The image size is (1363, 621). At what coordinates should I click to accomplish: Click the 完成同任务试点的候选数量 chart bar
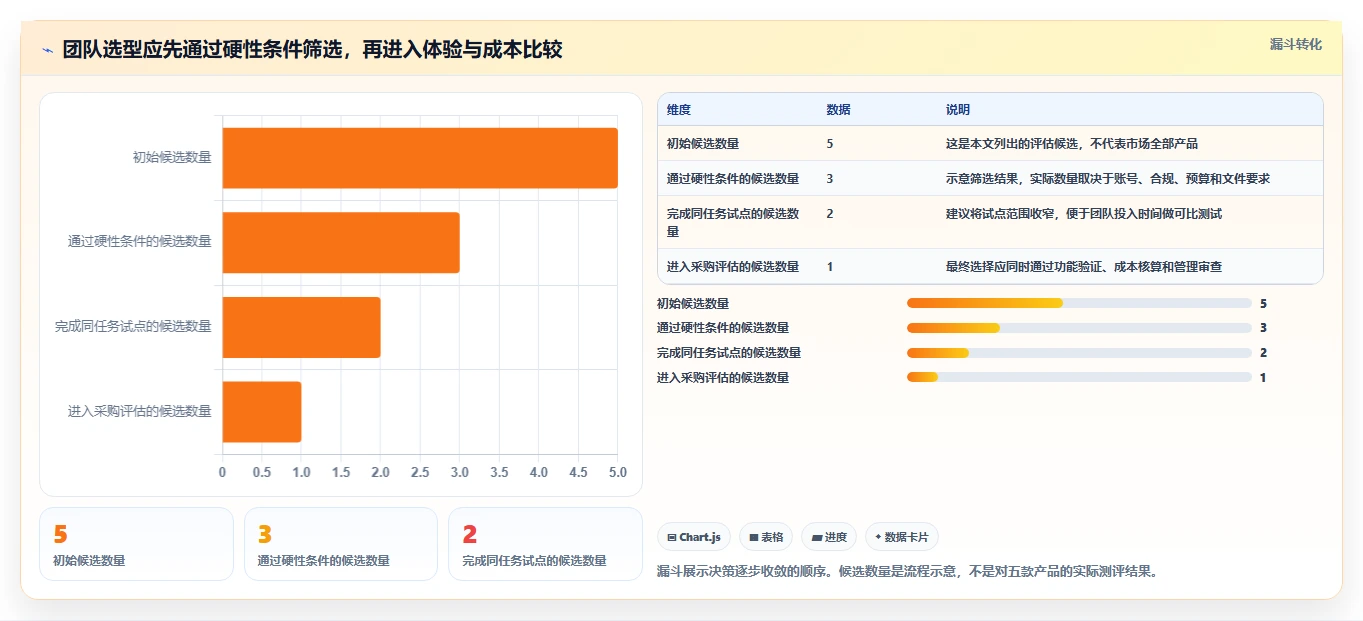pyautogui.click(x=301, y=327)
